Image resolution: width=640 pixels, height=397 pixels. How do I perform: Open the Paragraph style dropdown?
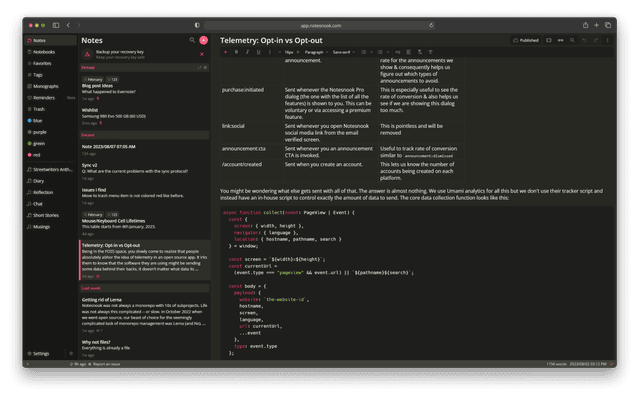(x=316, y=52)
